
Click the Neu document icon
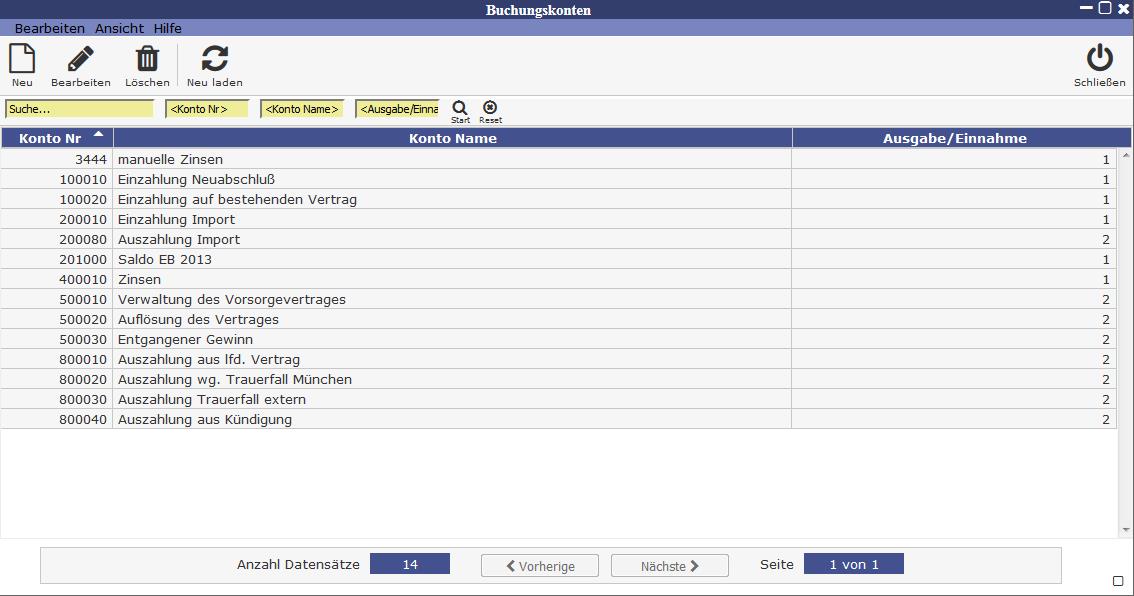point(22,59)
